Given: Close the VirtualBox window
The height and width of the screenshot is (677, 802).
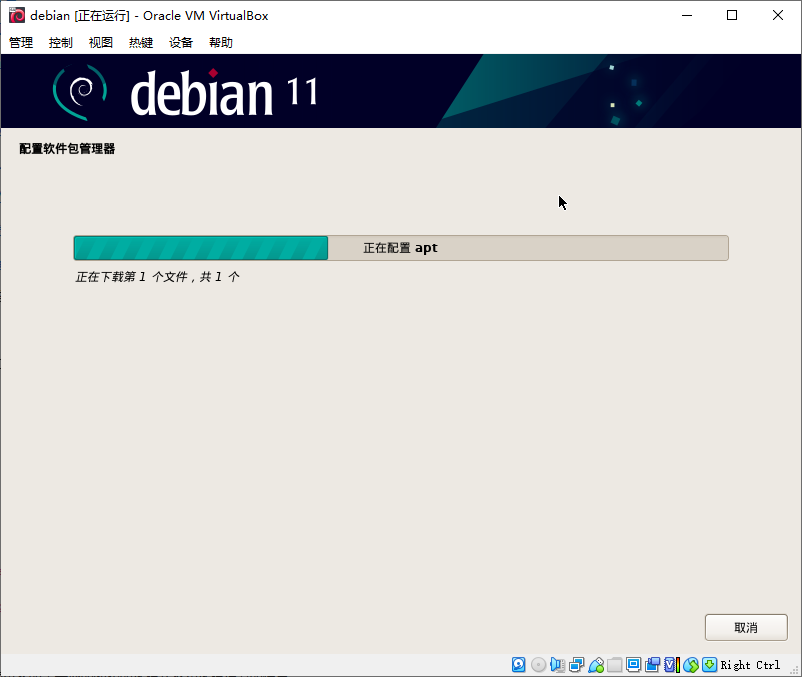Looking at the screenshot, I should pos(777,15).
